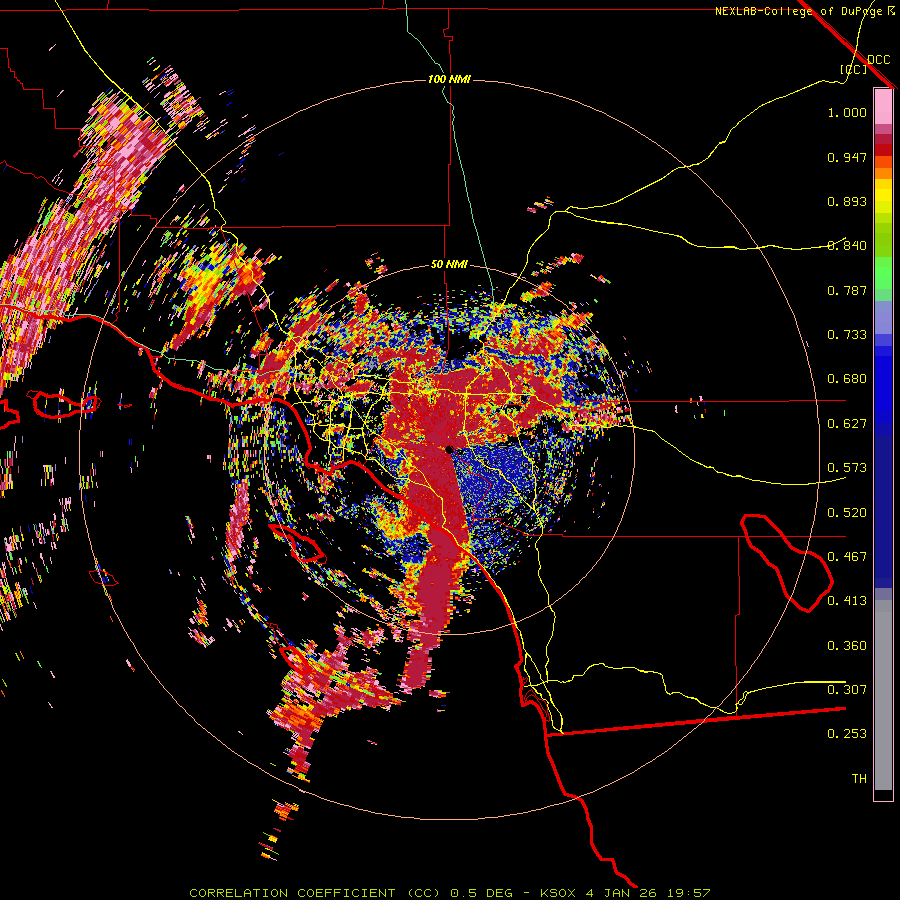Click the 0.733 scale label

click(x=847, y=335)
